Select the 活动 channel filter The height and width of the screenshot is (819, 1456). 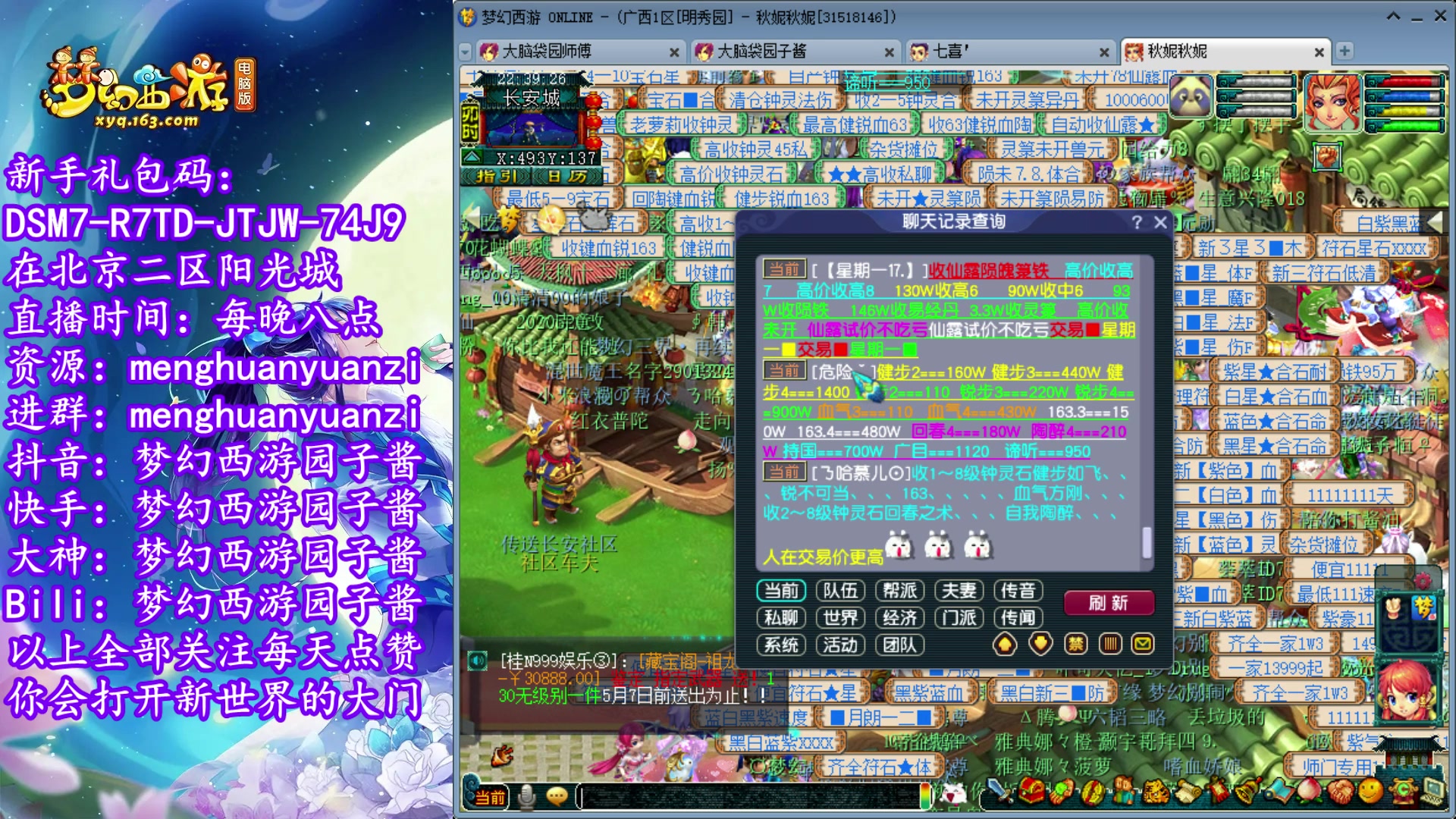coord(840,645)
